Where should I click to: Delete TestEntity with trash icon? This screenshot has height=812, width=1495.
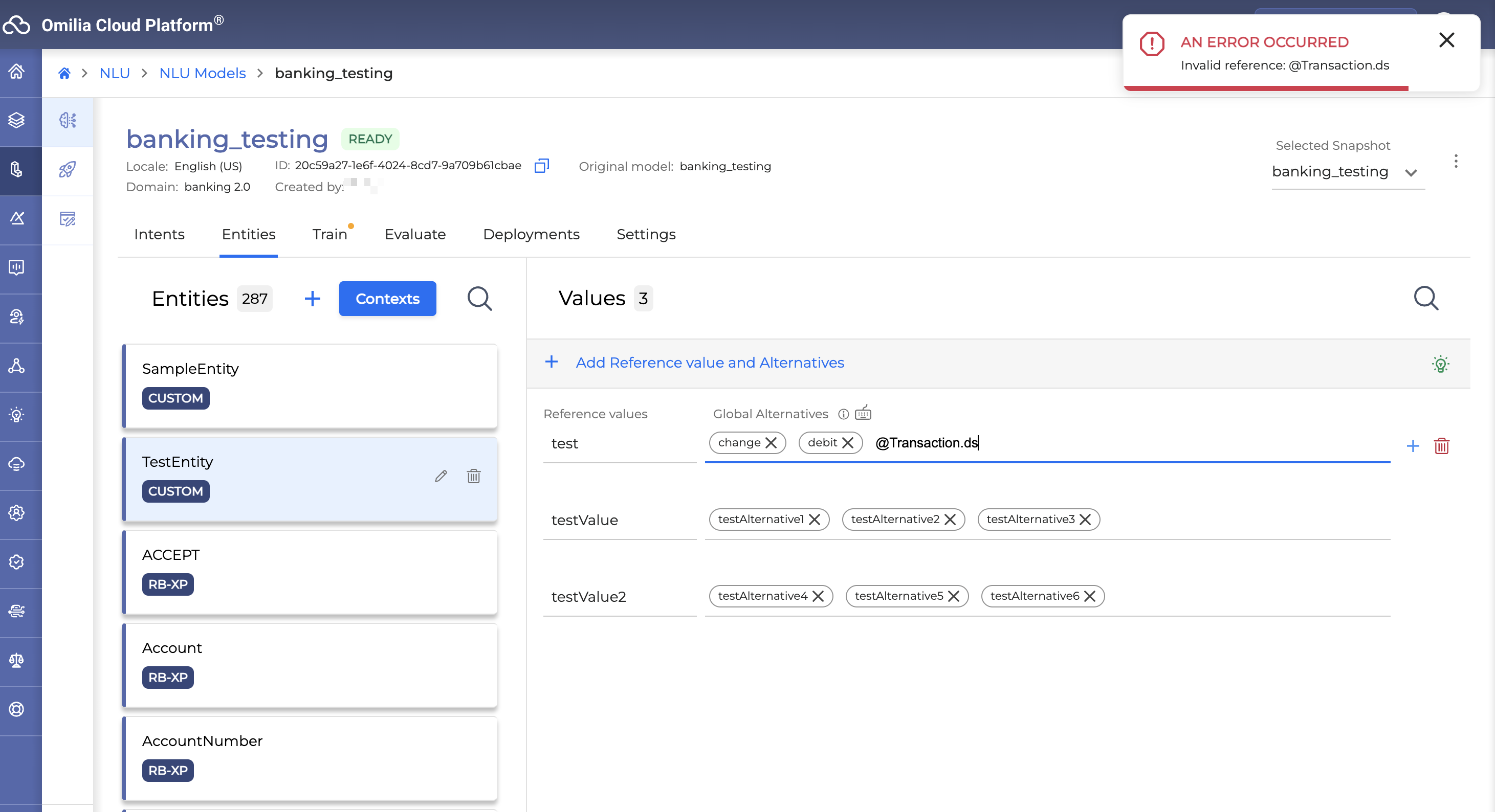(474, 476)
